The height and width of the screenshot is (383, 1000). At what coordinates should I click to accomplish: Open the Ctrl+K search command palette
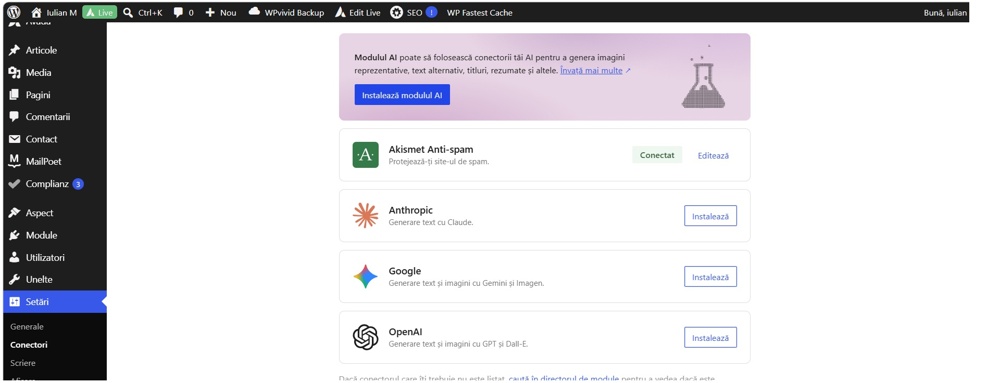click(143, 12)
